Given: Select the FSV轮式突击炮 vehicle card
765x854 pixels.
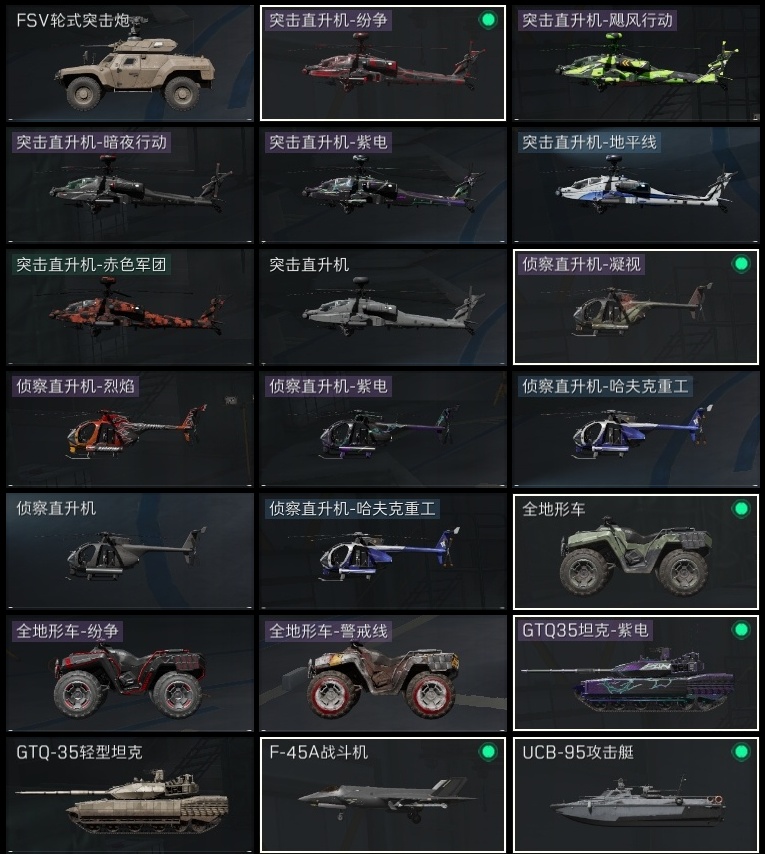Looking at the screenshot, I should point(130,63).
